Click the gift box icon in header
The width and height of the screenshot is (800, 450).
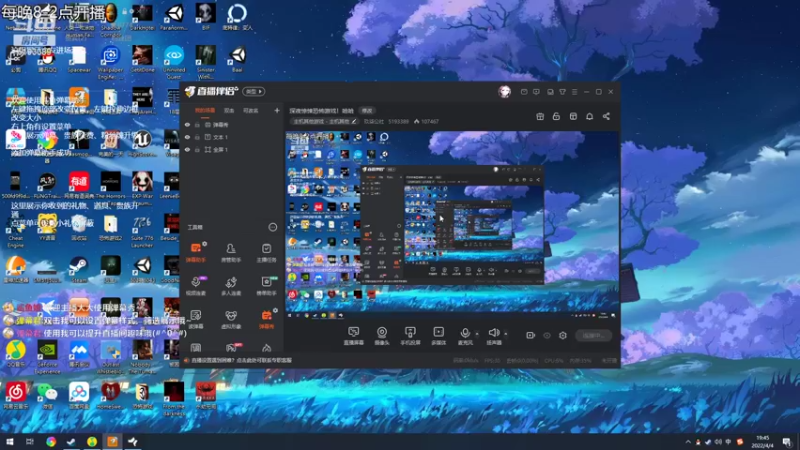pos(540,116)
